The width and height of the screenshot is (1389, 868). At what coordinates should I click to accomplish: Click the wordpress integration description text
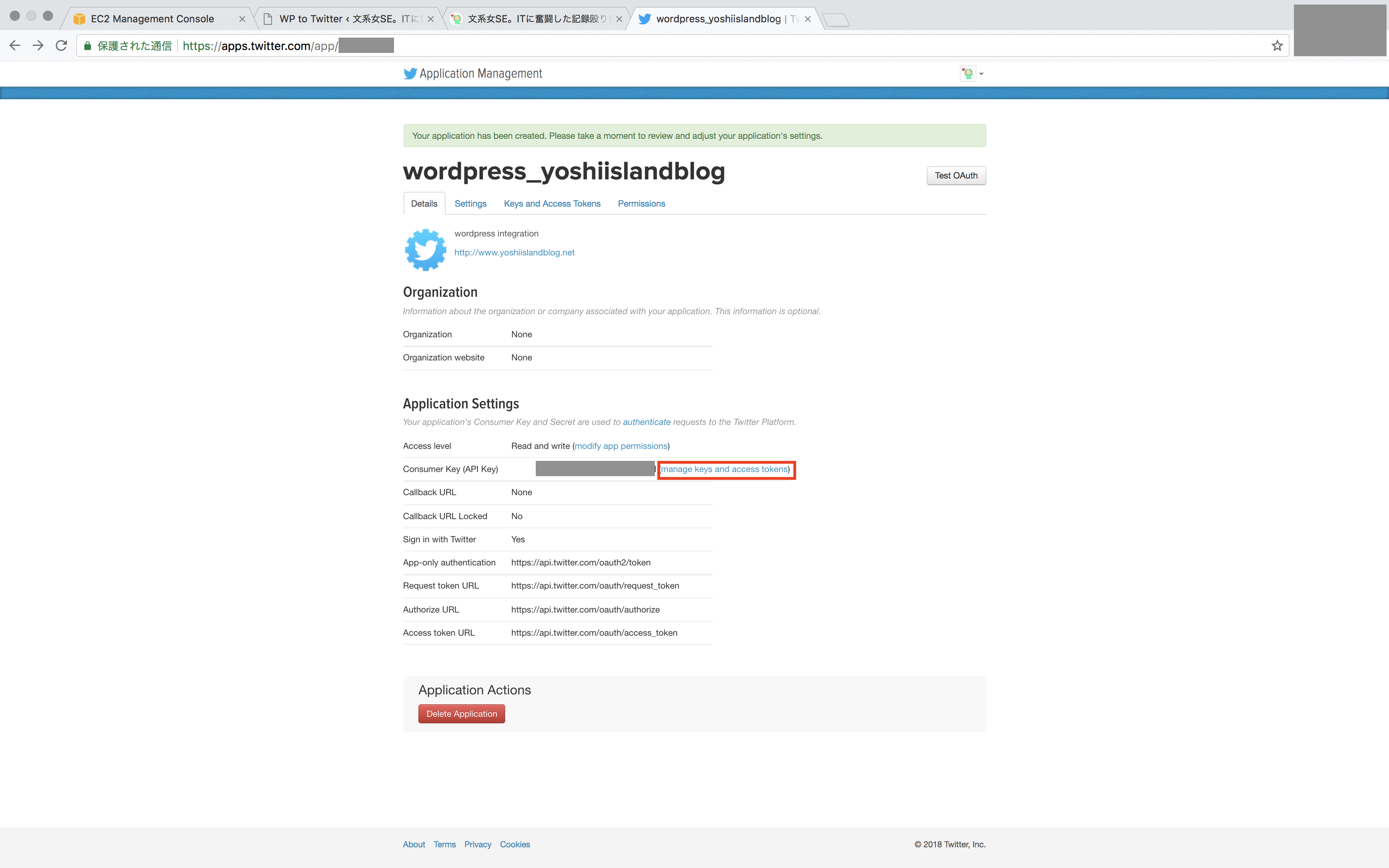(x=496, y=234)
